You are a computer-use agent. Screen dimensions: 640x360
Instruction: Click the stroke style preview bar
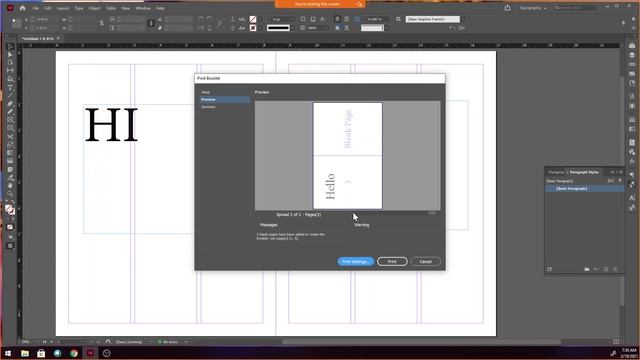point(278,28)
